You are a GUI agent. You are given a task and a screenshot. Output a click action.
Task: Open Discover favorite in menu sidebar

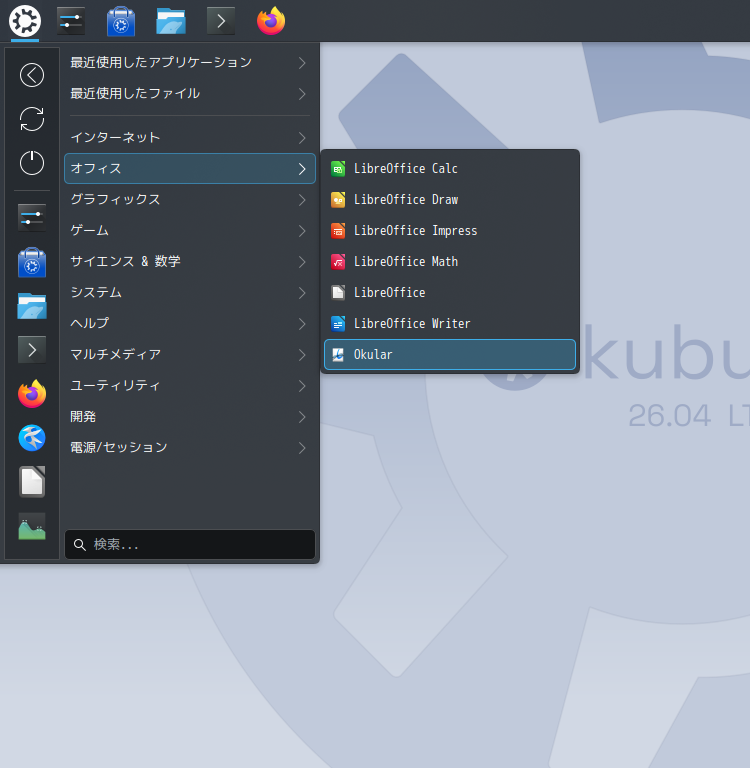click(32, 262)
